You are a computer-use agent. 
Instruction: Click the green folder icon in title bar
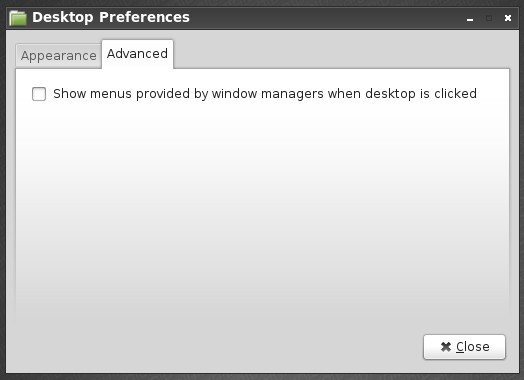(x=18, y=18)
